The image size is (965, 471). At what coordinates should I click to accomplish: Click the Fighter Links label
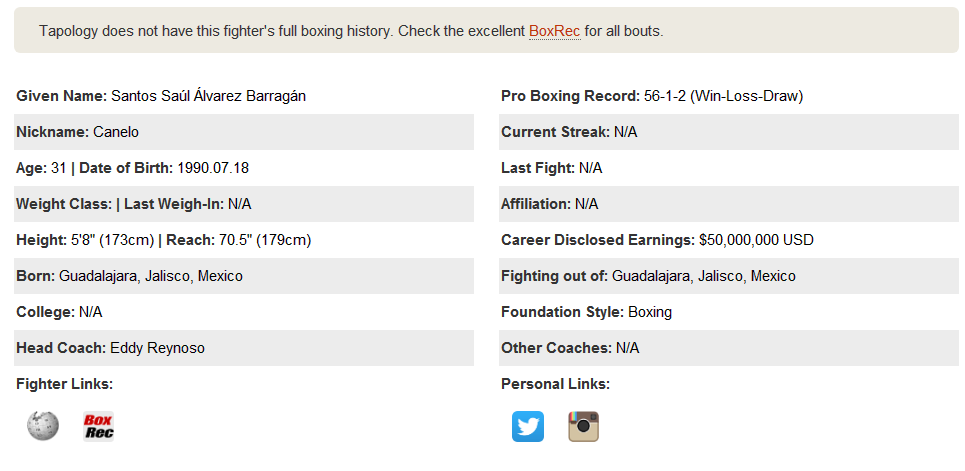pos(65,384)
